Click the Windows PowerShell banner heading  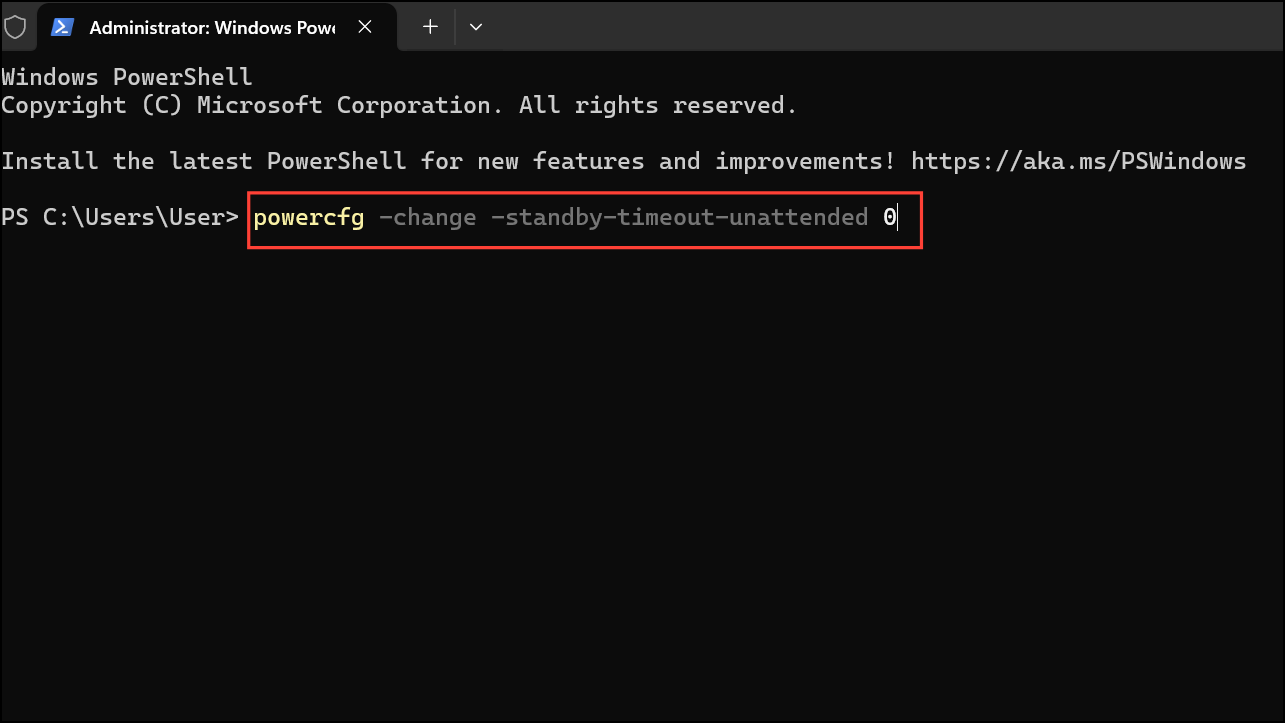click(125, 76)
